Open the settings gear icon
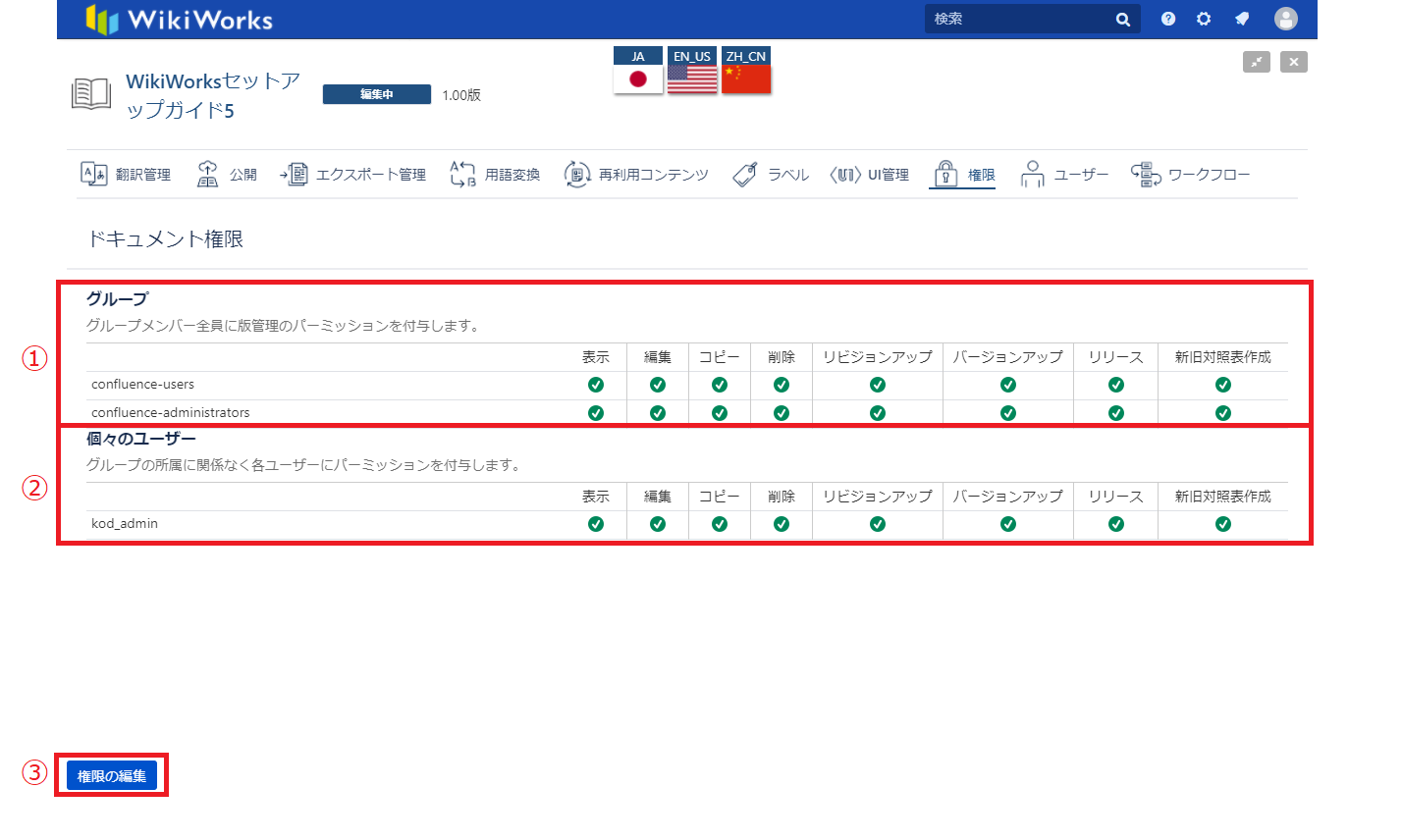 [1204, 19]
